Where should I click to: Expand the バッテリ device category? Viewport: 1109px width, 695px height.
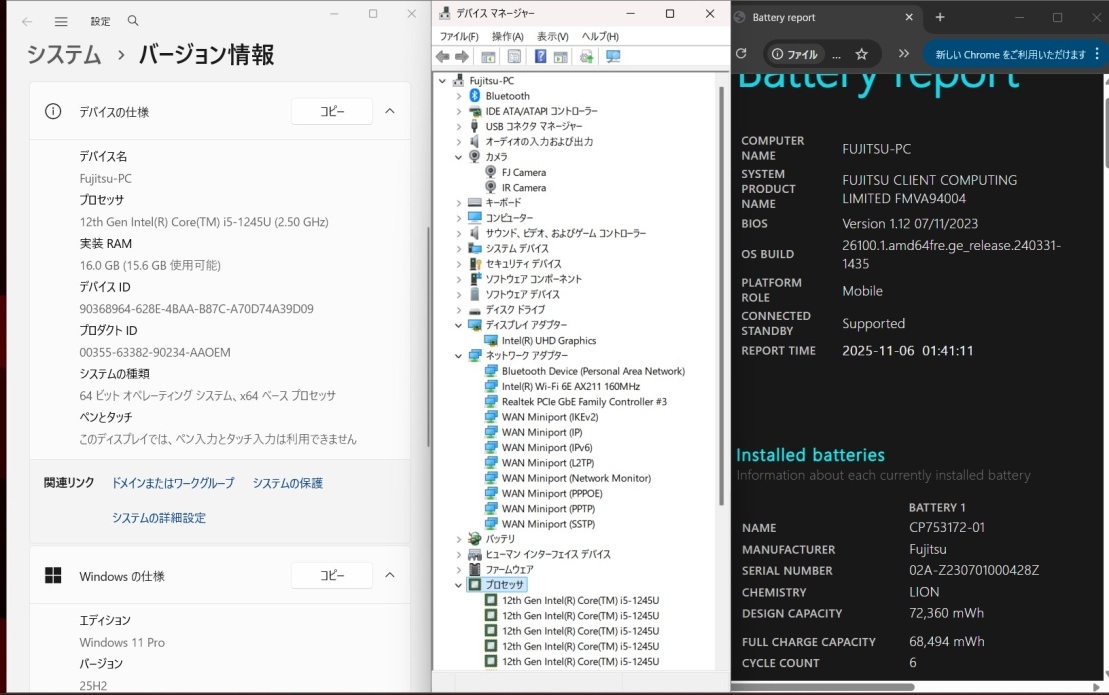pyautogui.click(x=458, y=538)
